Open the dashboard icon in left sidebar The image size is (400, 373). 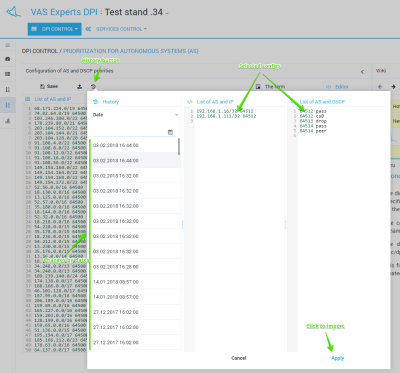coord(8,59)
